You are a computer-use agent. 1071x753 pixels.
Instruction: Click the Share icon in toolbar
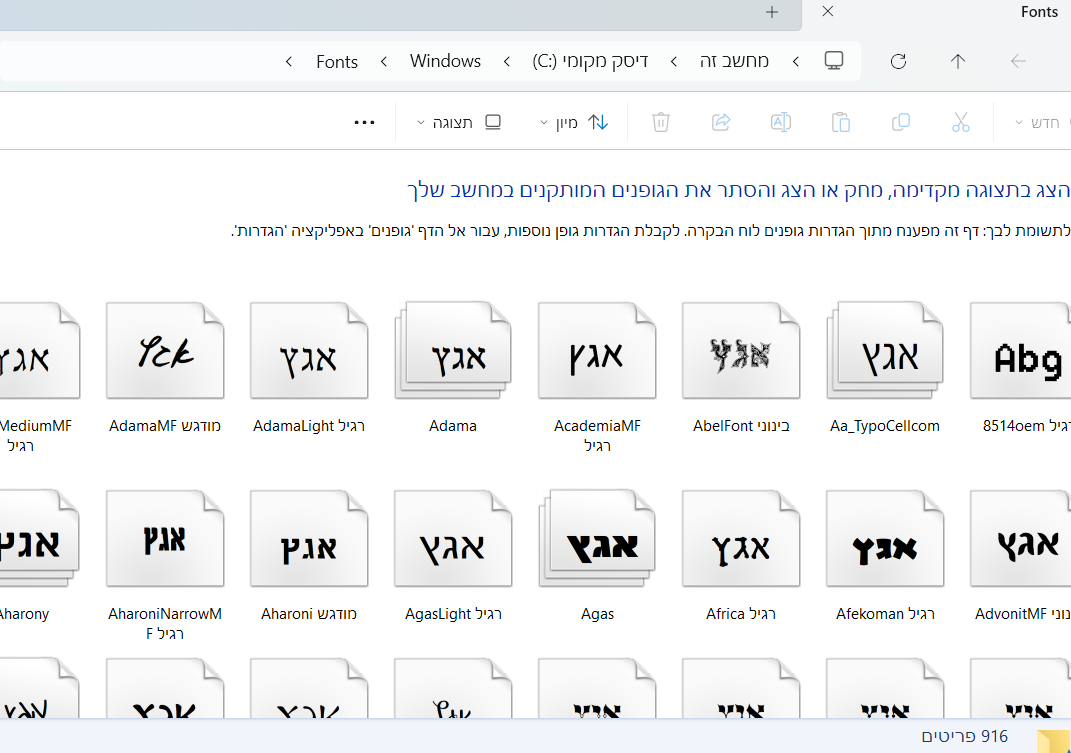click(x=721, y=122)
